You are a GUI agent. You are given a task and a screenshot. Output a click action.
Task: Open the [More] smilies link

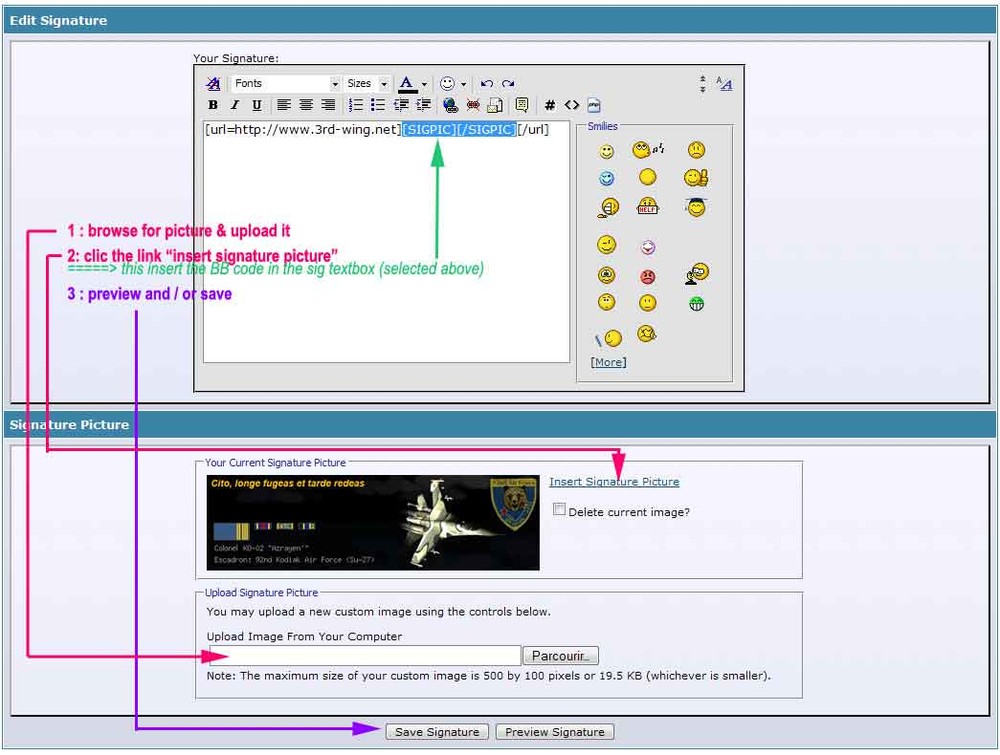click(x=608, y=363)
